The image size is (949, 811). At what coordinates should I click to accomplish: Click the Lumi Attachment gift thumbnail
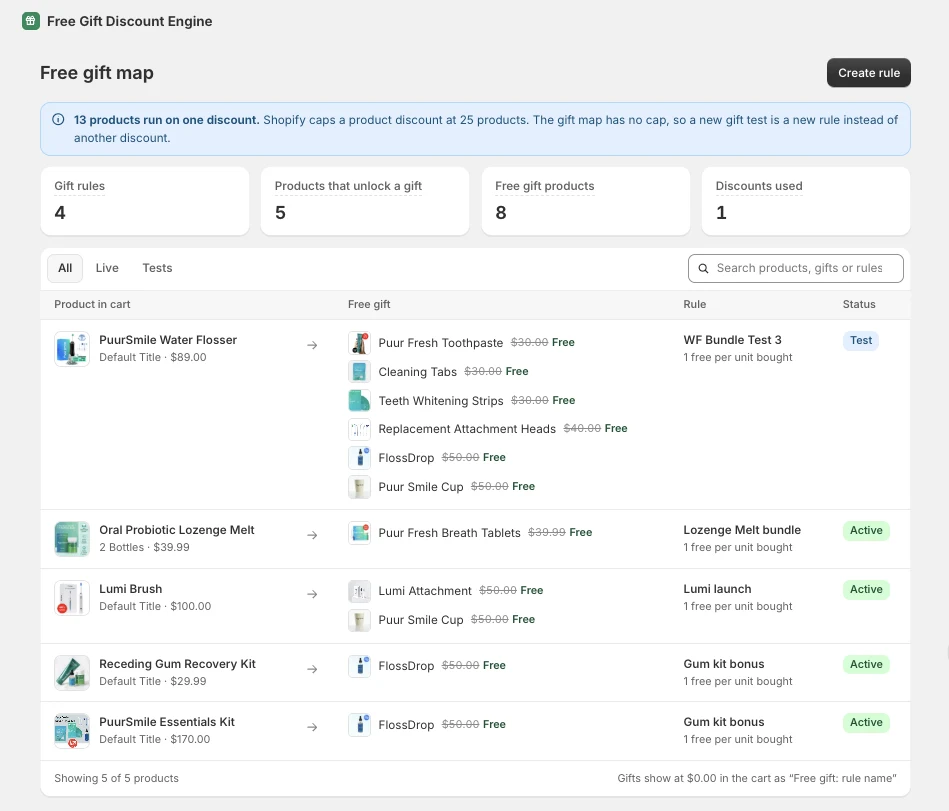360,591
